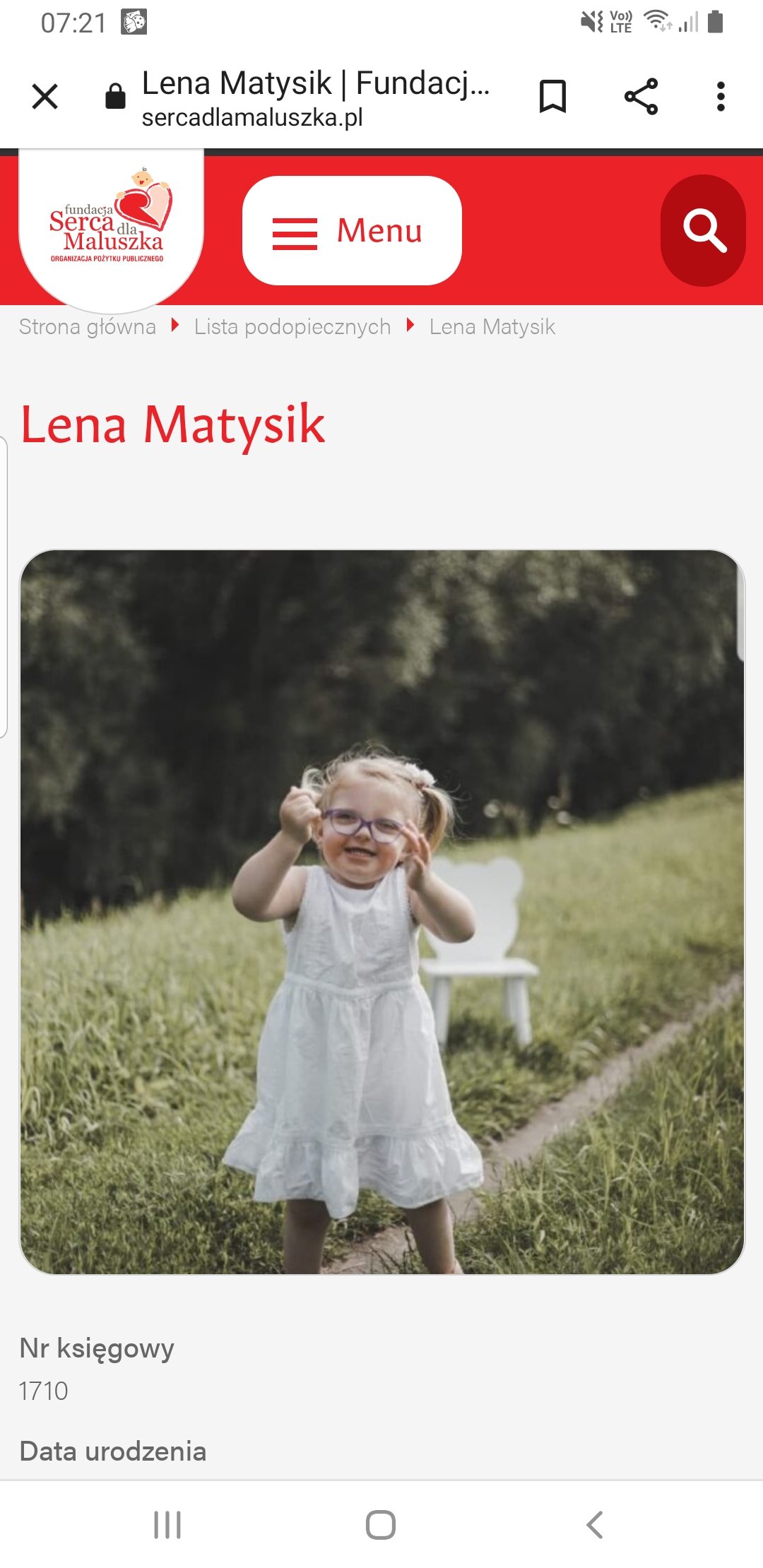
Task: Tap the notification icon in status bar
Action: [x=134, y=23]
